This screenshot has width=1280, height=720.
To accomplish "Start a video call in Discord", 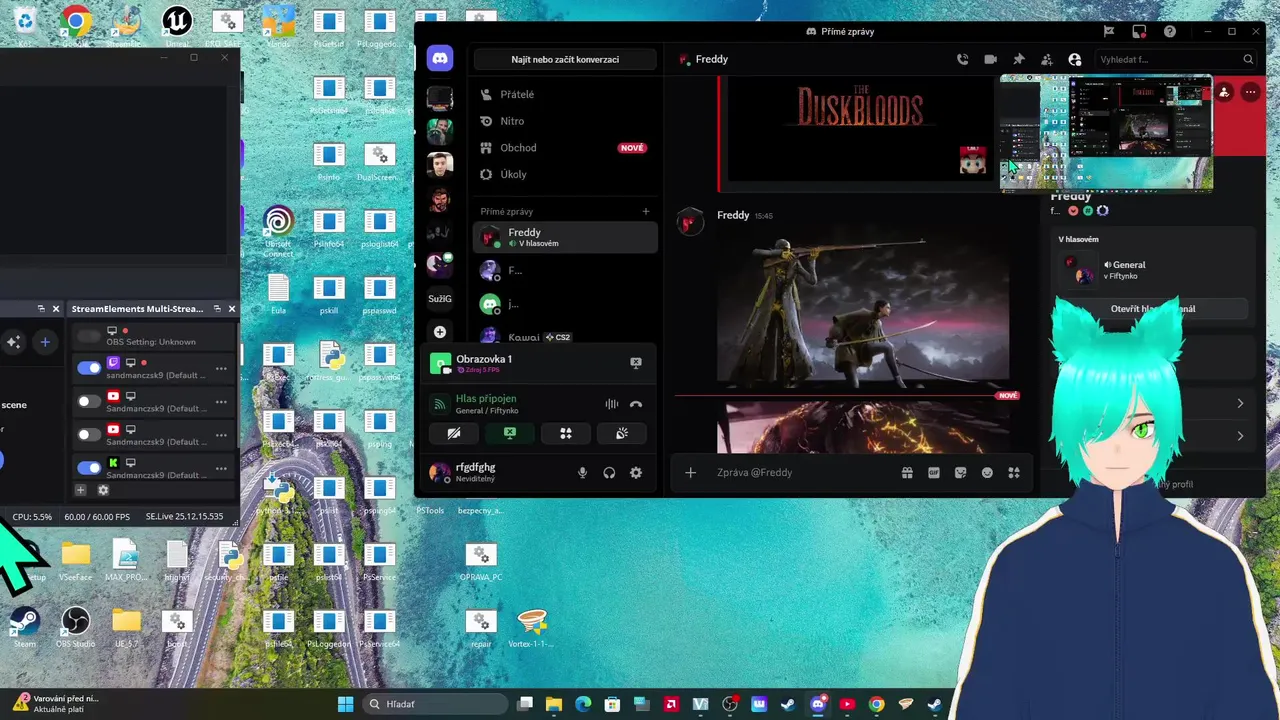I will click(x=990, y=59).
